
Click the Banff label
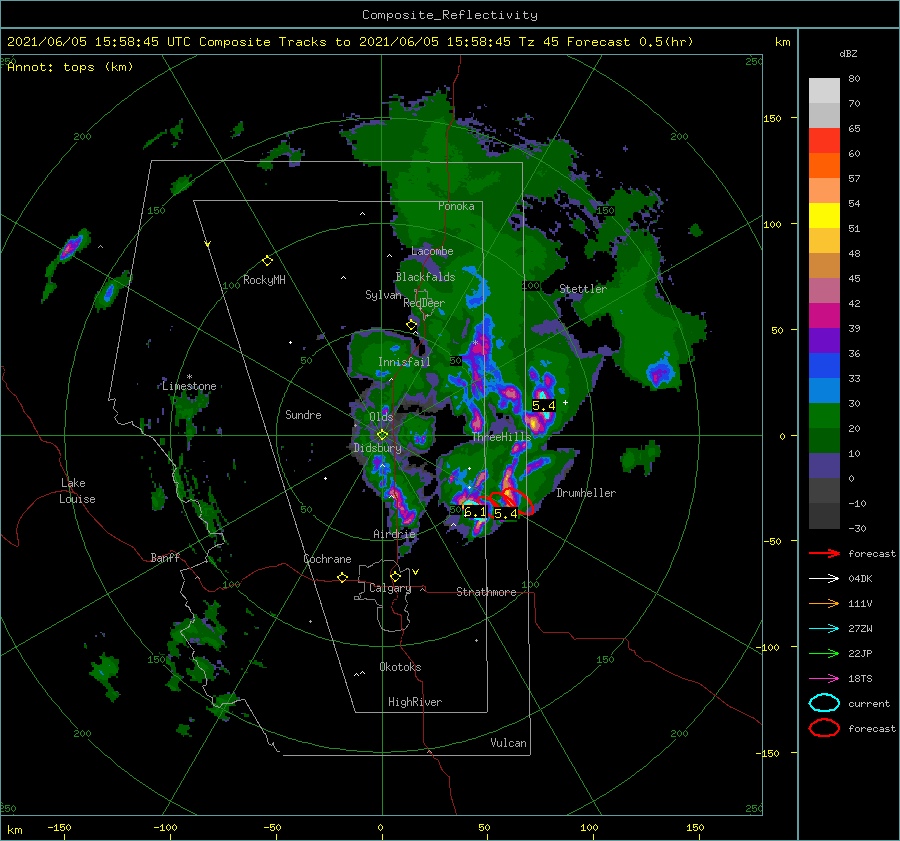click(165, 558)
